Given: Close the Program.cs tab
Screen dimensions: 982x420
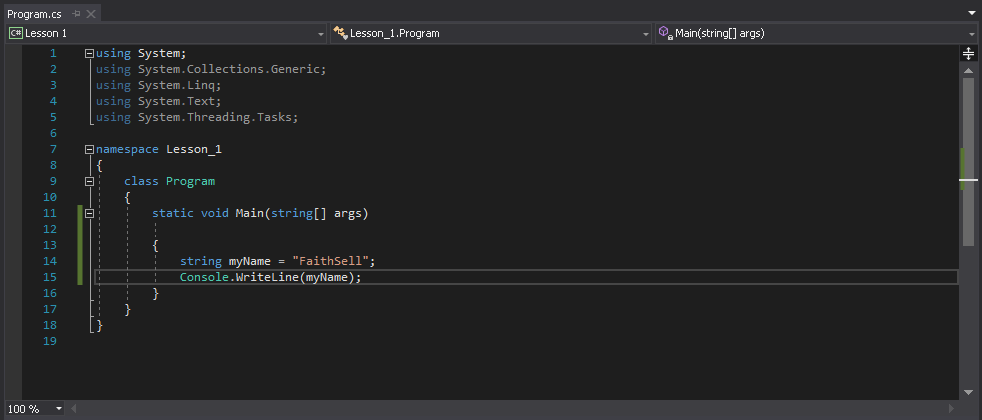Looking at the screenshot, I should click(91, 14).
